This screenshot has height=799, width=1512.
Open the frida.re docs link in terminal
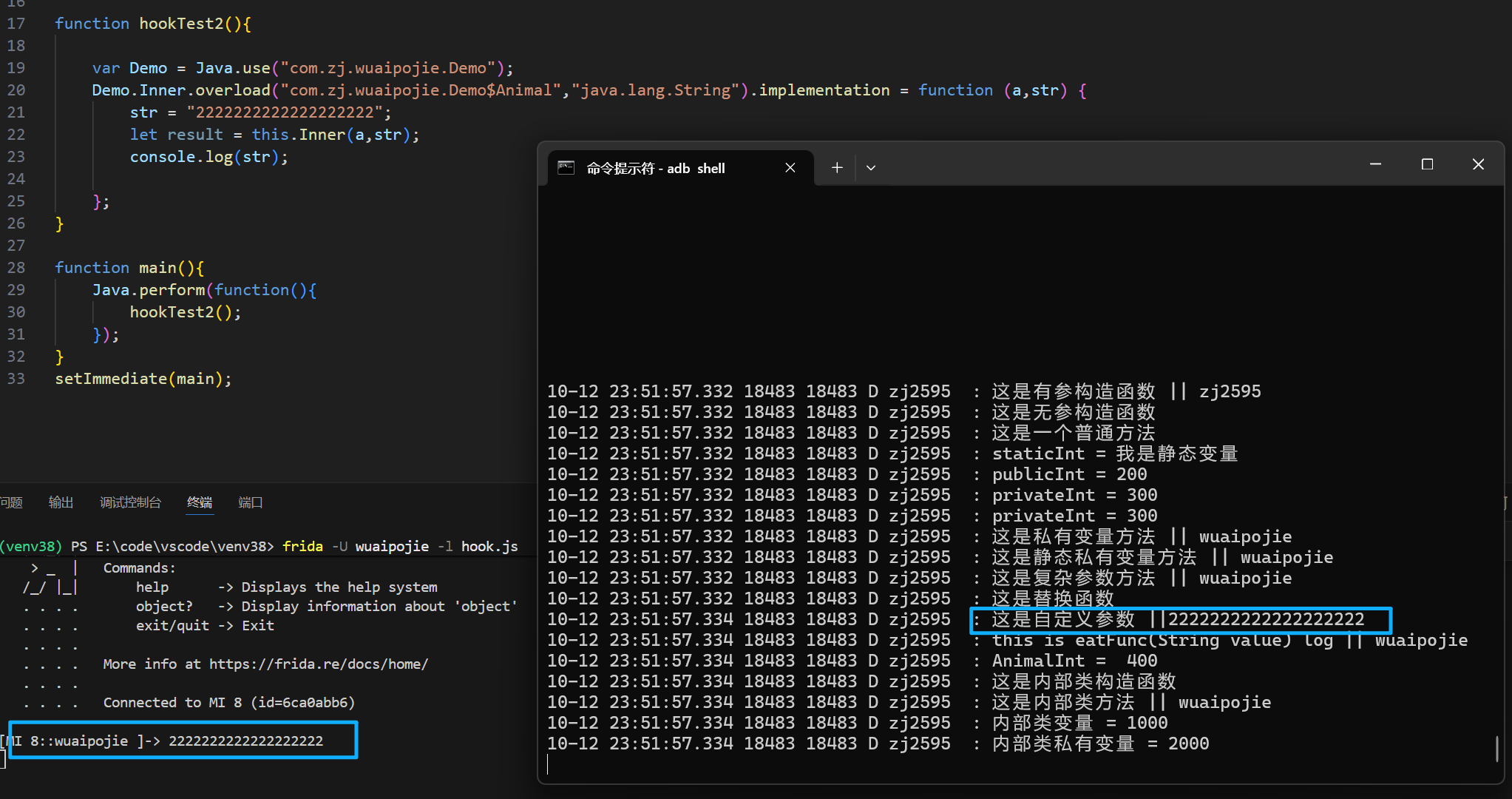(318, 664)
